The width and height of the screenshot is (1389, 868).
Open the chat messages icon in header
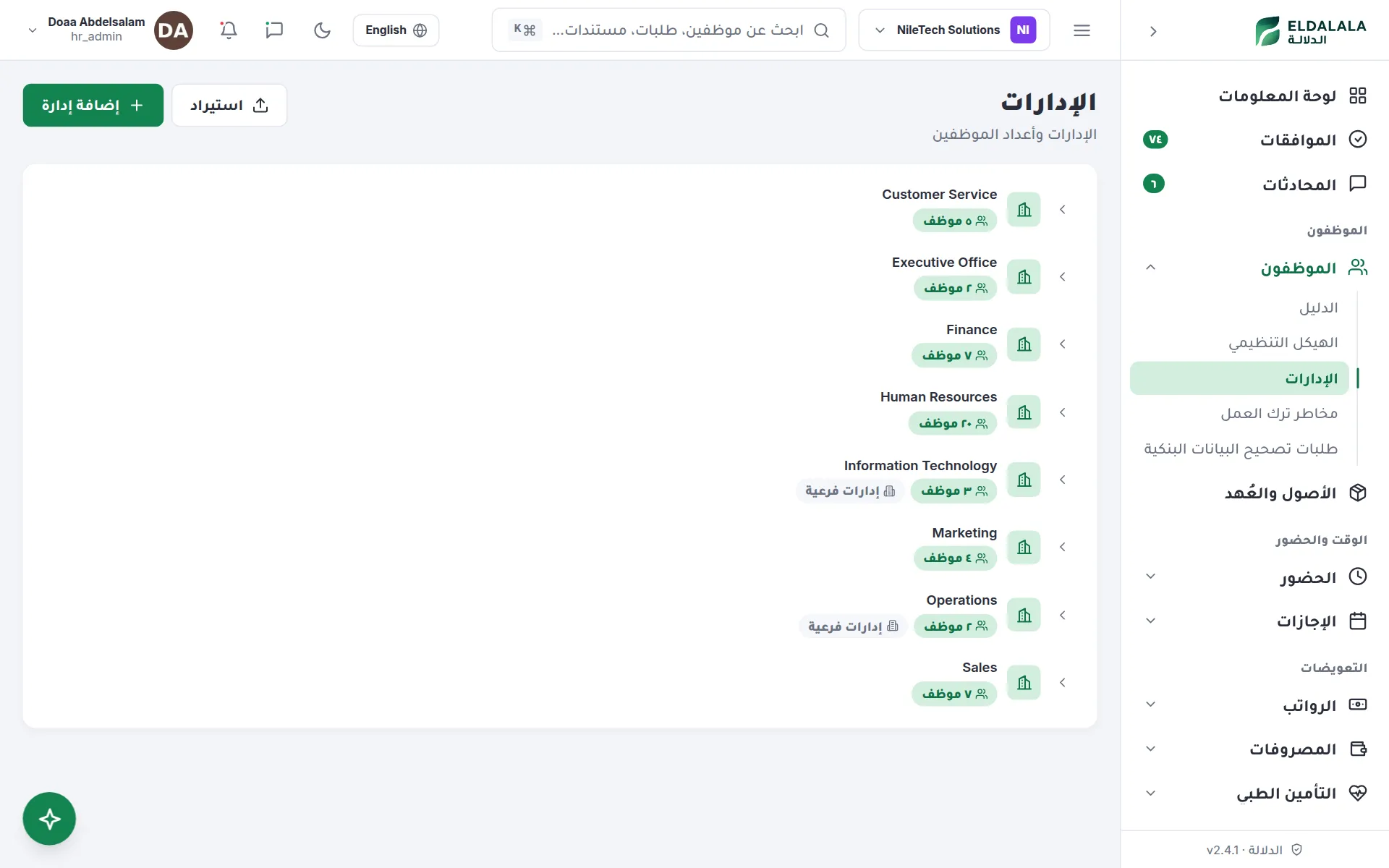pyautogui.click(x=274, y=30)
